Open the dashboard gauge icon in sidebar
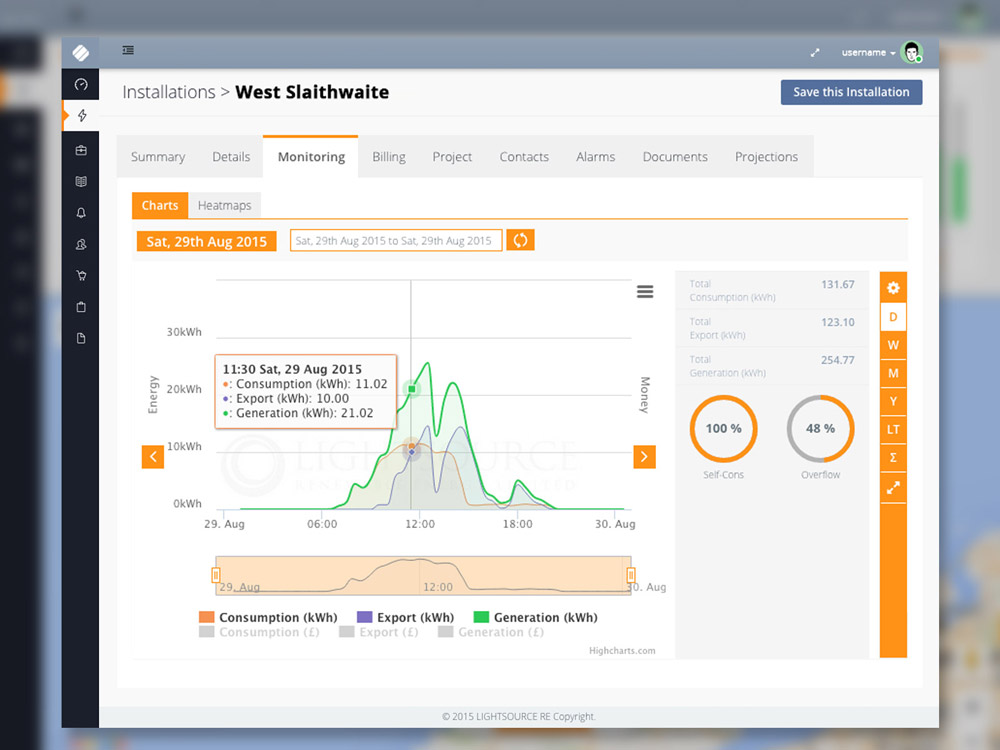Image resolution: width=1000 pixels, height=750 pixels. point(81,85)
